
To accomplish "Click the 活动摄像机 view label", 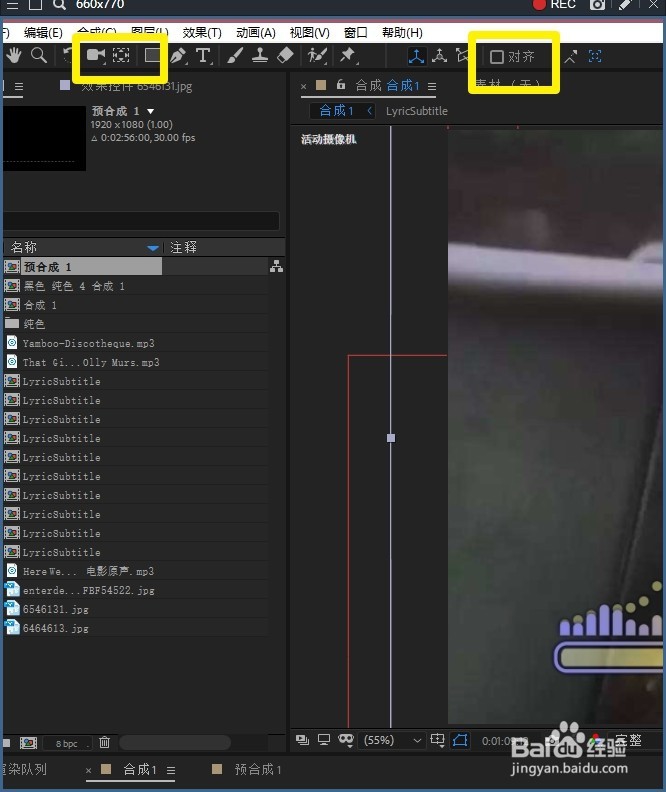I will 329,139.
